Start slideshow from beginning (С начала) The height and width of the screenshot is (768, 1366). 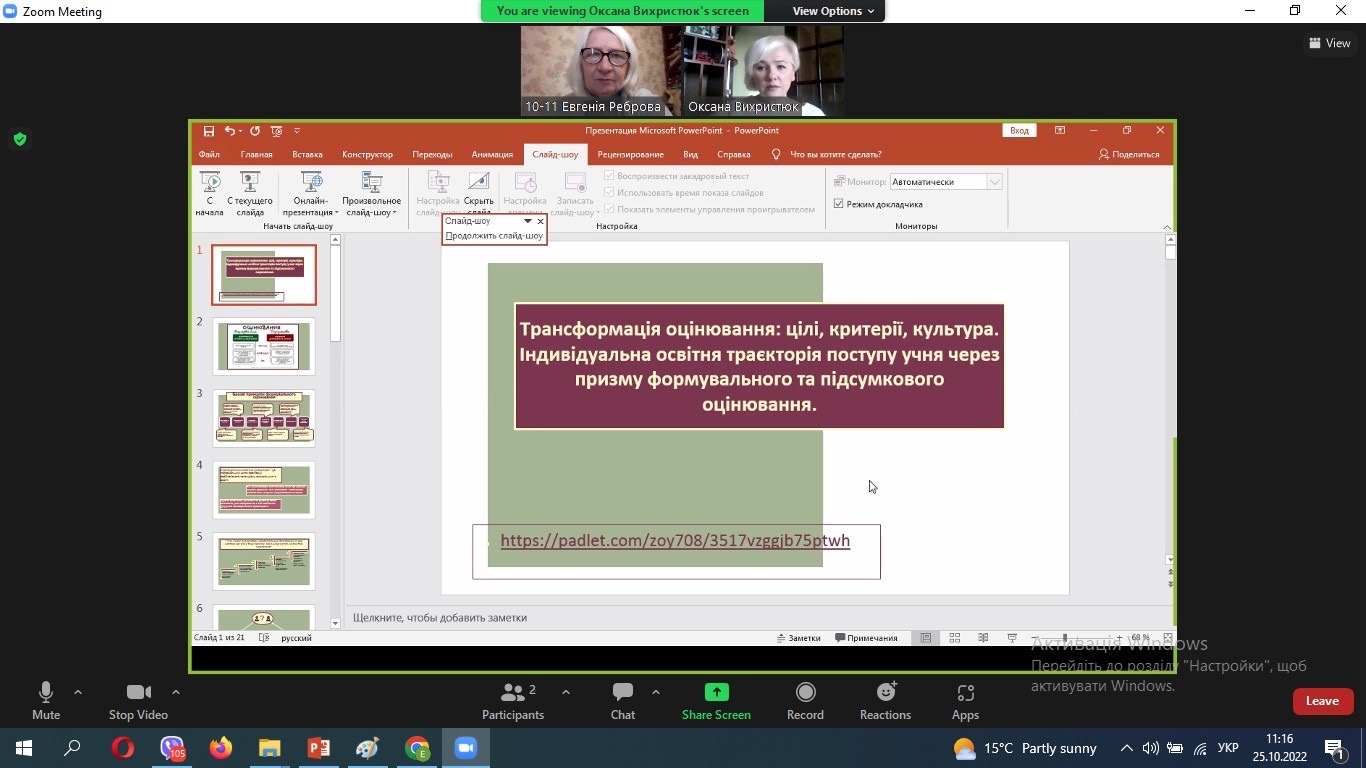point(210,194)
